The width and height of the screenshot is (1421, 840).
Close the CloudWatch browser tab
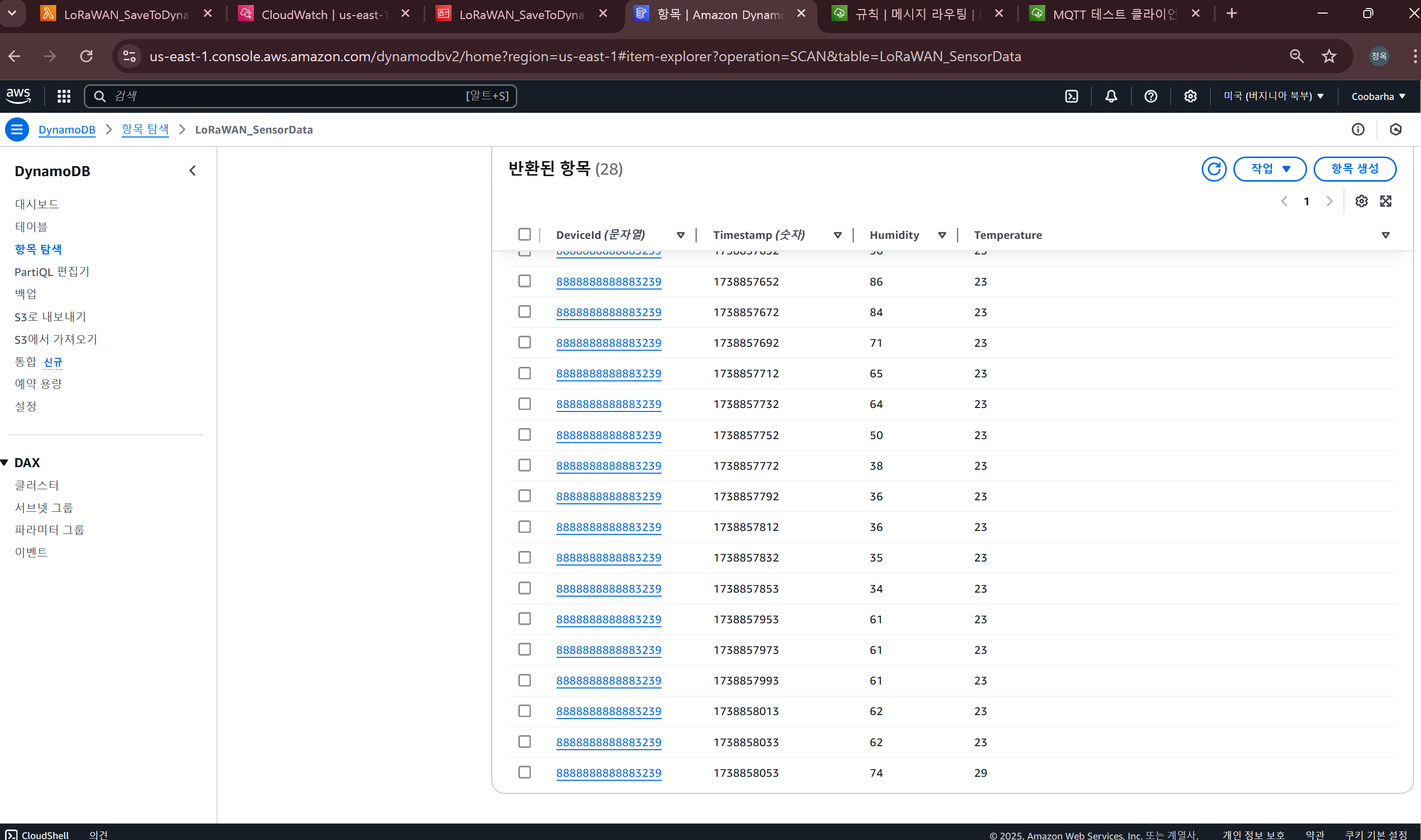405,14
